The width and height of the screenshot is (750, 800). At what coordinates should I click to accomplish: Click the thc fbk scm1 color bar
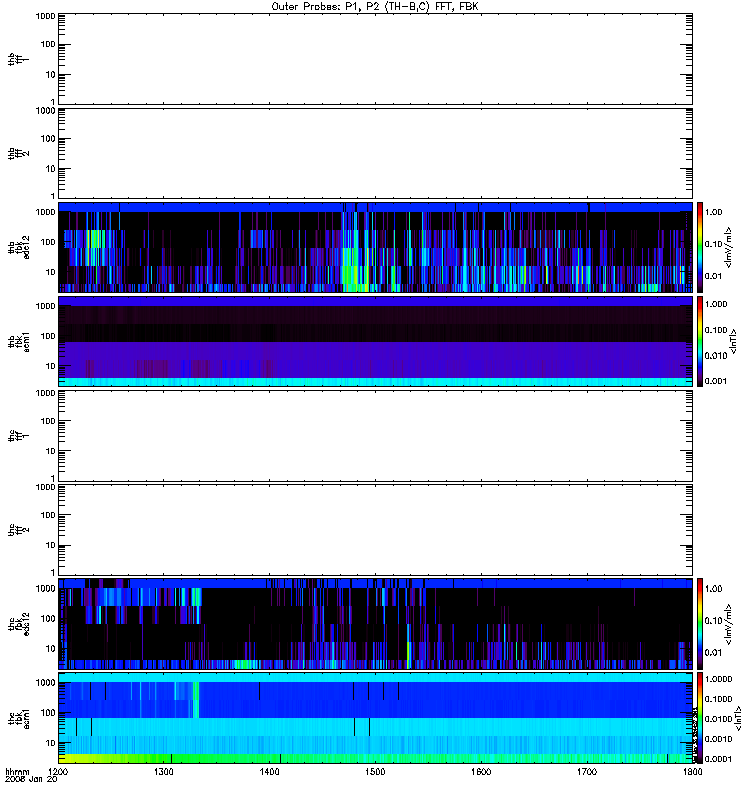[700, 718]
